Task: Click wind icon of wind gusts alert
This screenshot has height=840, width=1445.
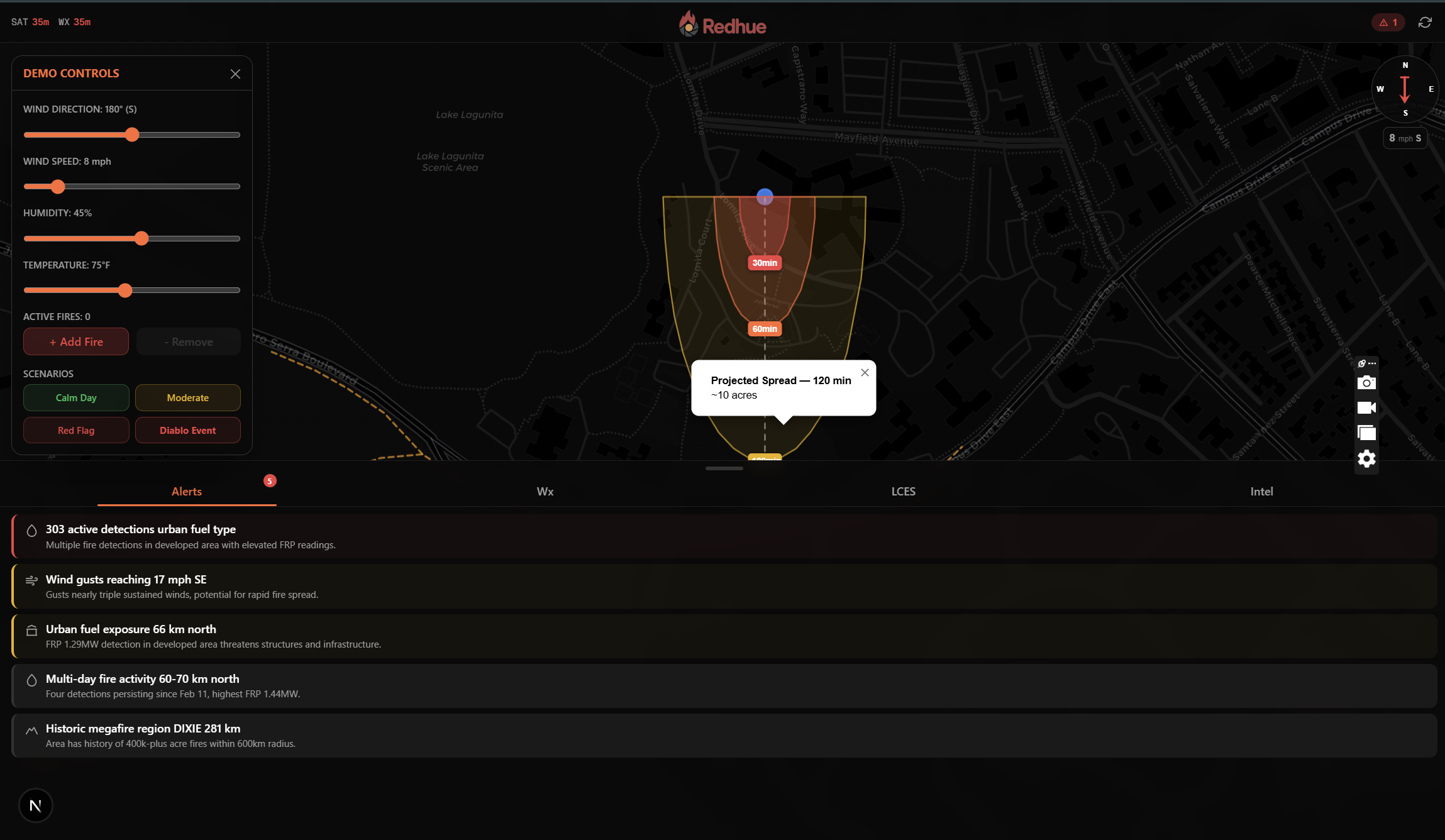Action: coord(31,580)
